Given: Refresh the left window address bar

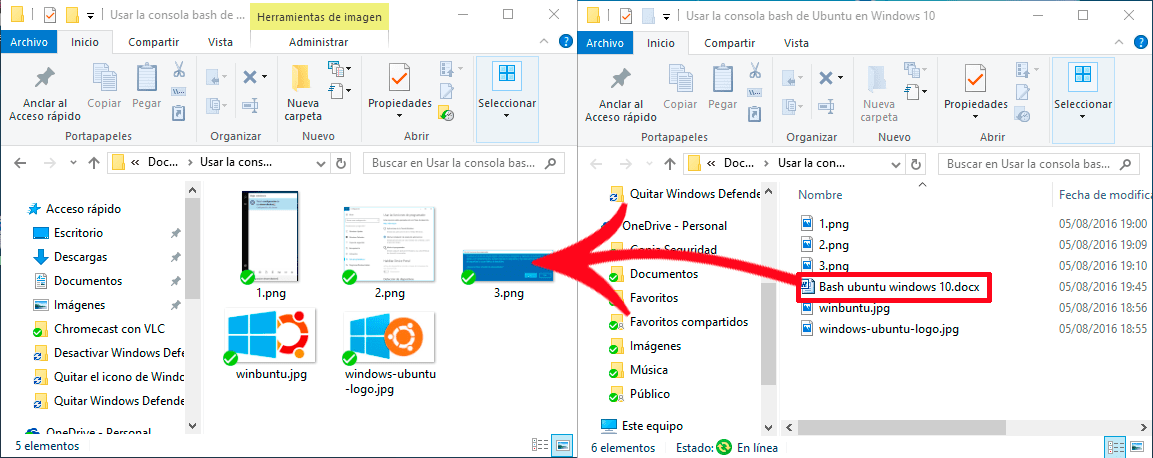Looking at the screenshot, I should [x=340, y=163].
